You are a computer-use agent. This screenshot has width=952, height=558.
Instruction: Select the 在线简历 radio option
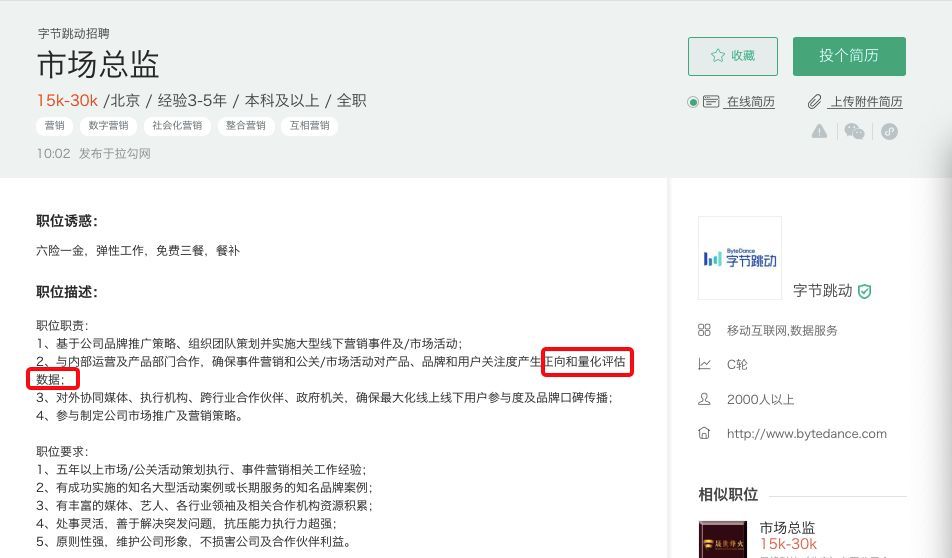(692, 102)
